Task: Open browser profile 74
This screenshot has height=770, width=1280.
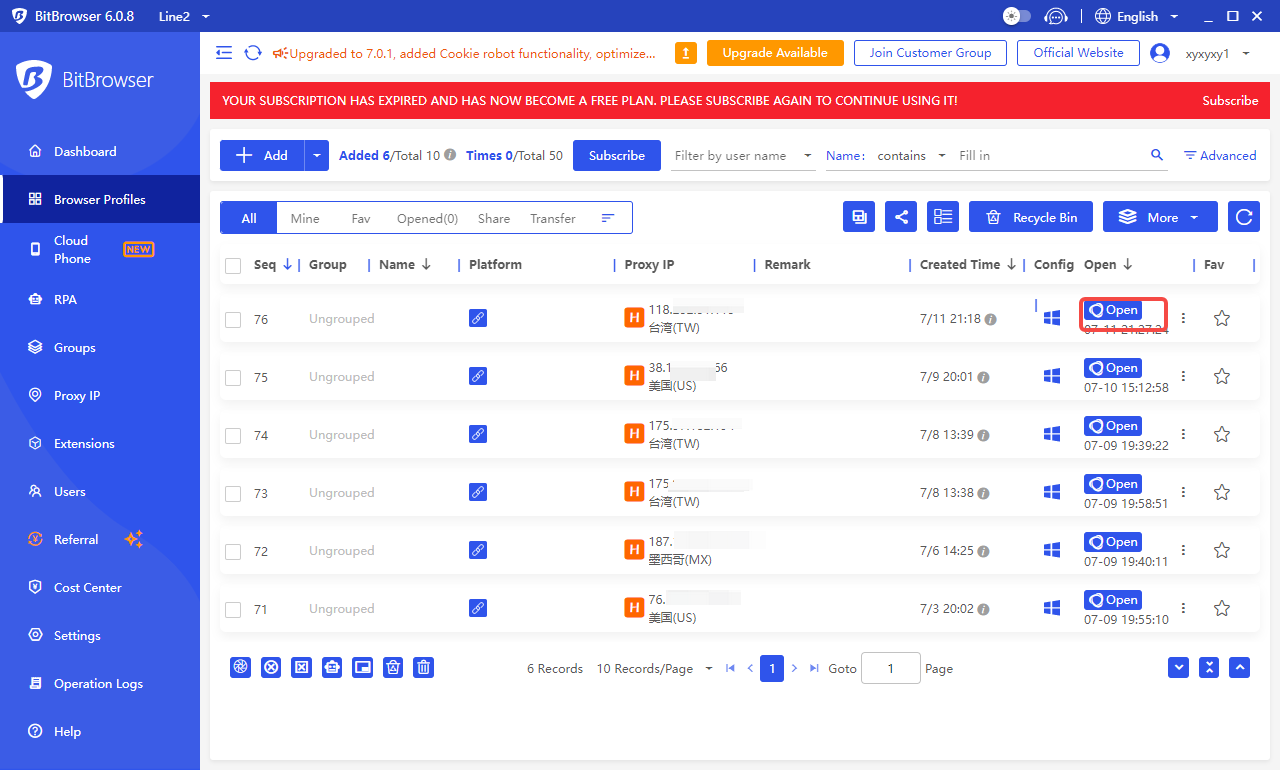Action: coord(1113,426)
